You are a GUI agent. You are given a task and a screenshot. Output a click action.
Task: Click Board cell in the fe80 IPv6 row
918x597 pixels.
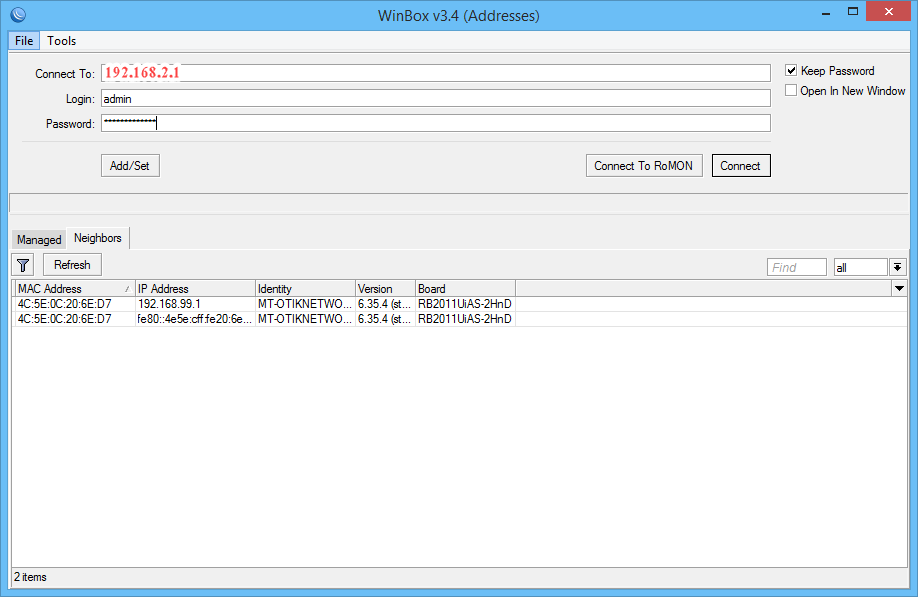coord(465,319)
